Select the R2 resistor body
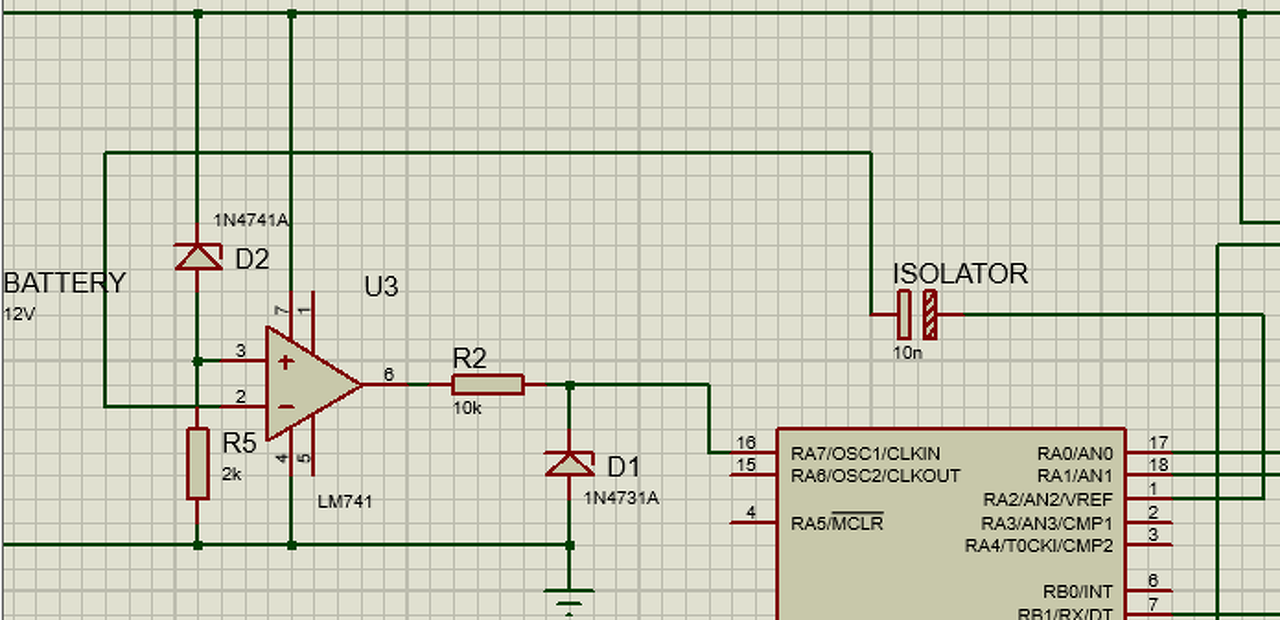1280x620 pixels. [x=487, y=384]
